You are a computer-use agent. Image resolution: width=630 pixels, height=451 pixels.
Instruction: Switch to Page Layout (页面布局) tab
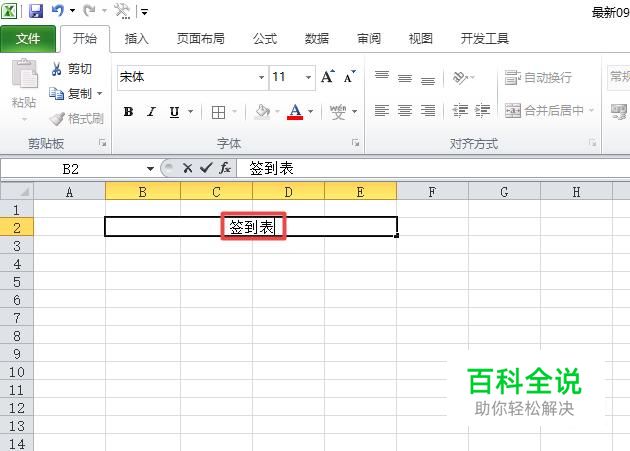pyautogui.click(x=200, y=39)
